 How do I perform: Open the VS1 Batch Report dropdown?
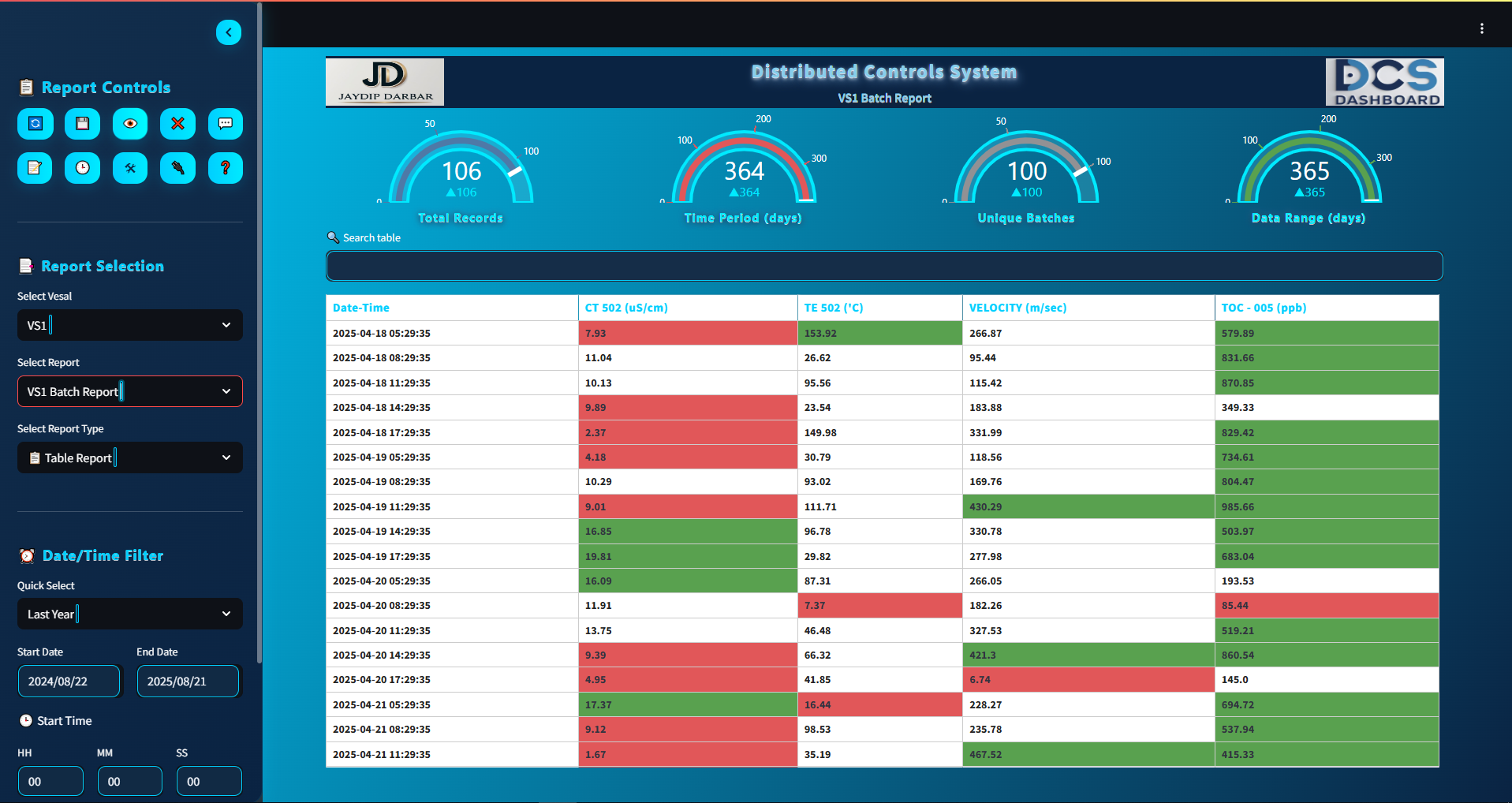pos(130,391)
